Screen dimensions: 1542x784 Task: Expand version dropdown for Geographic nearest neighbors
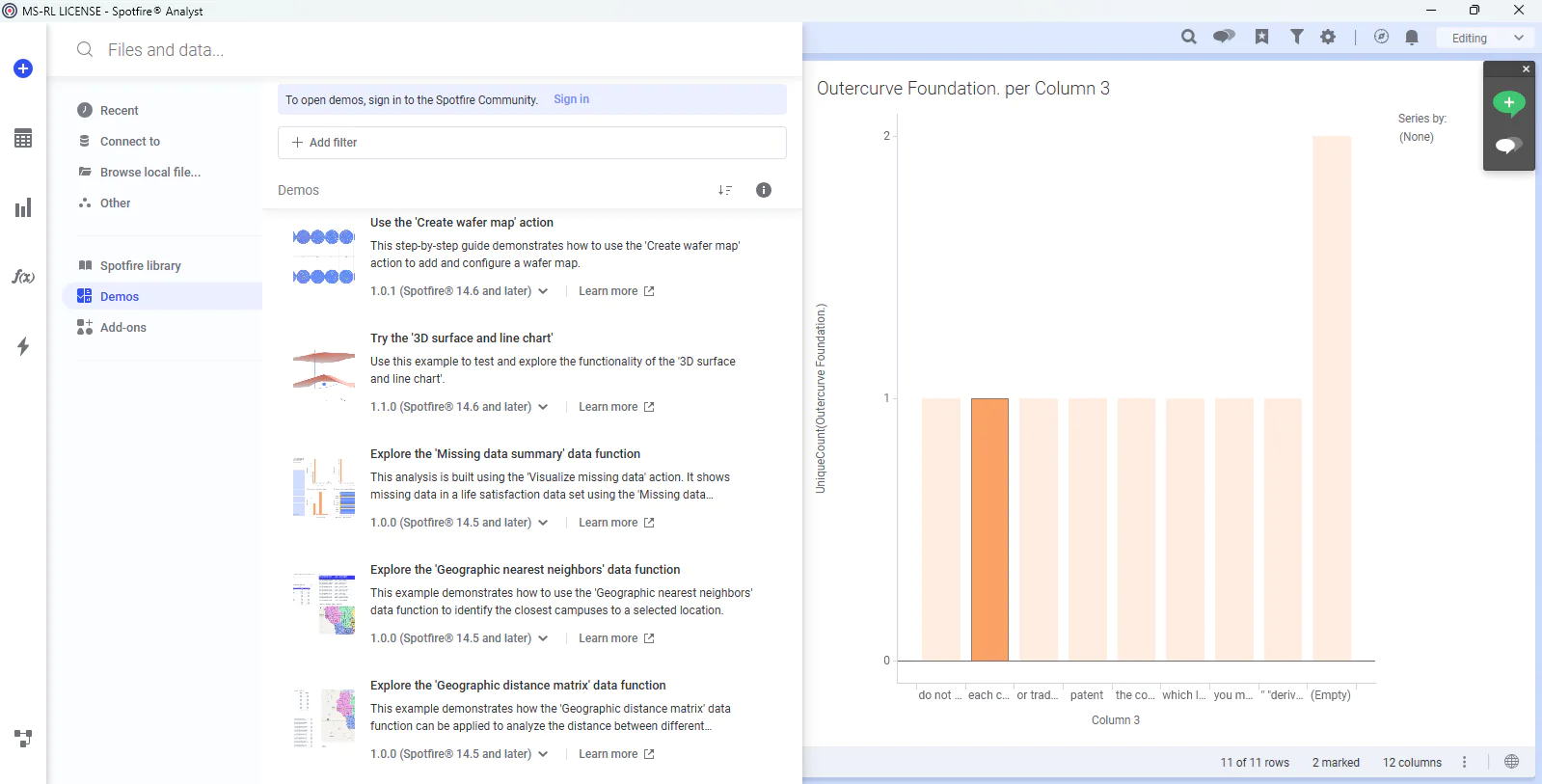pyautogui.click(x=543, y=638)
